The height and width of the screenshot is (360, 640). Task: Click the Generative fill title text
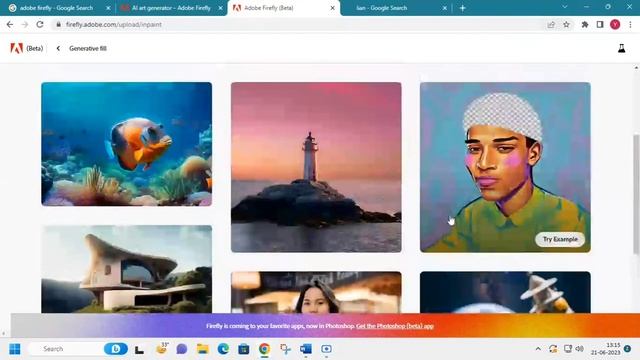coord(88,48)
